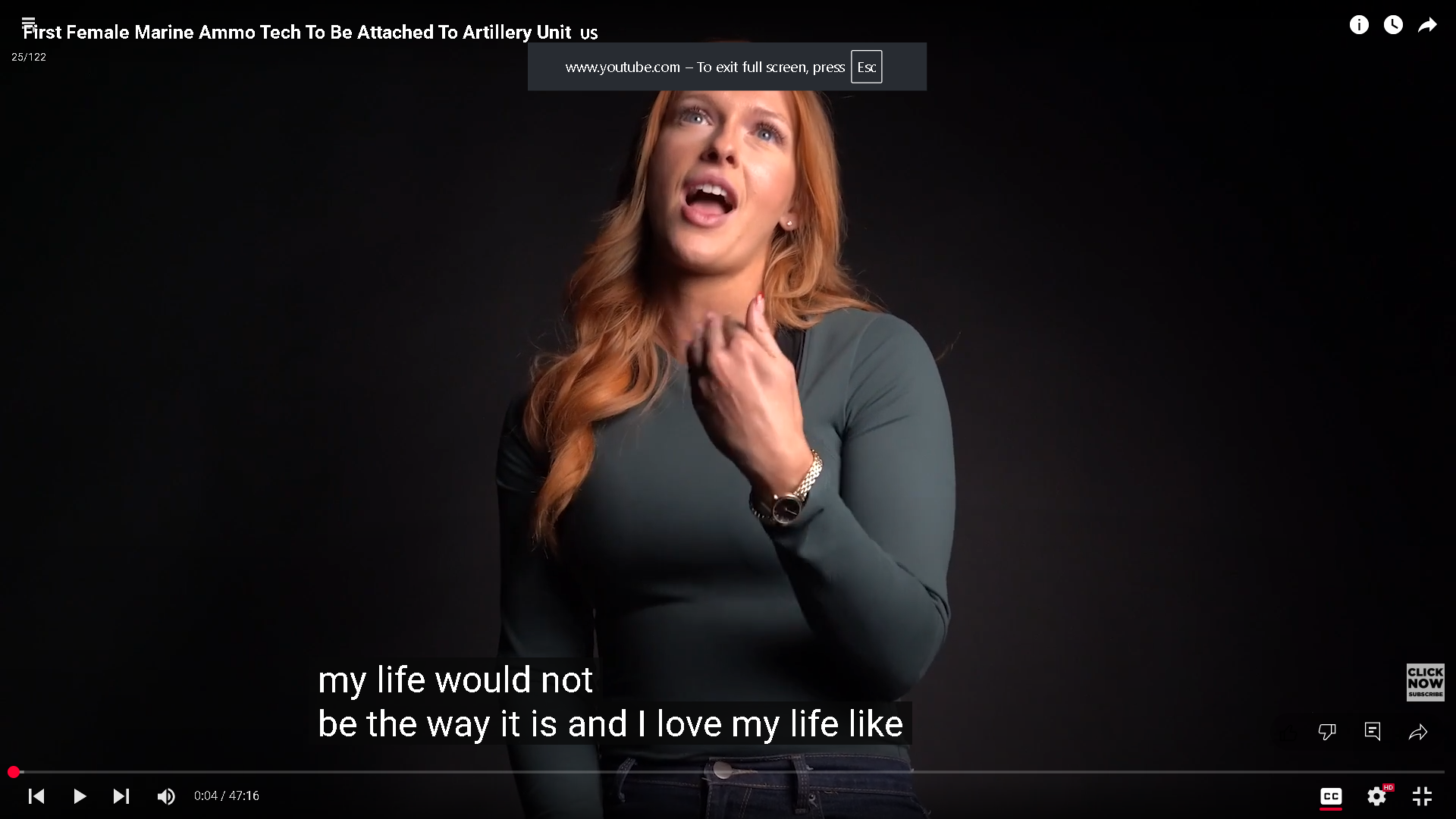Toggle the 0:04 / 47:16 time display
1456x819 pixels.
pyautogui.click(x=227, y=796)
